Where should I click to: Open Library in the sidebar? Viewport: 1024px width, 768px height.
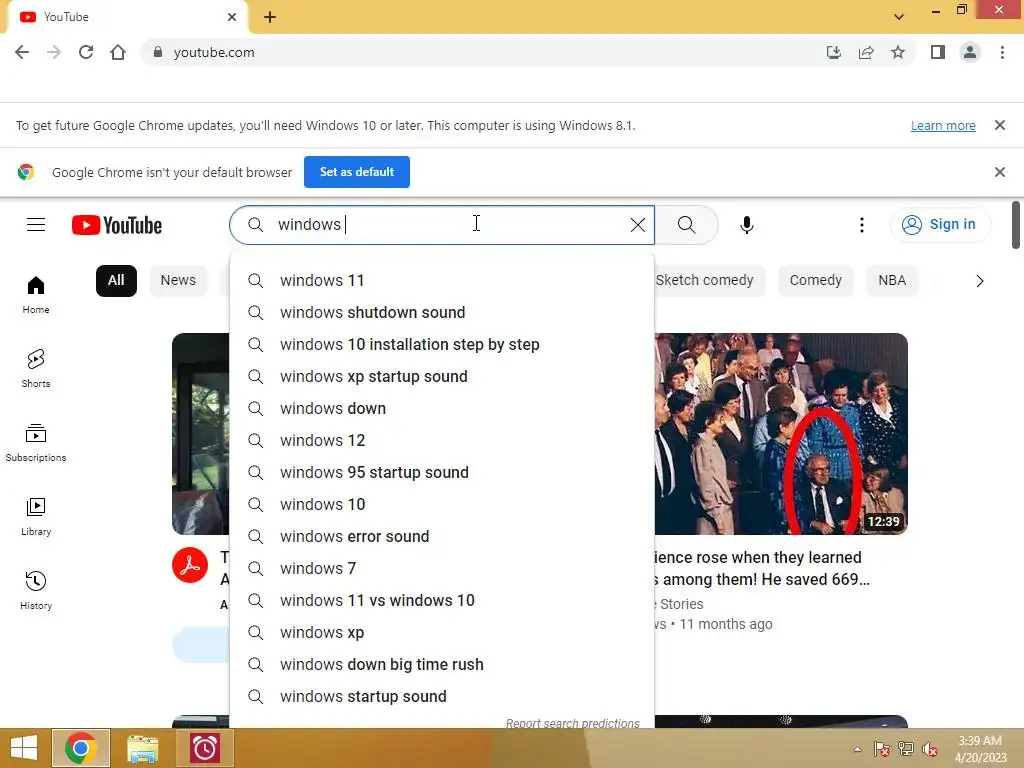36,517
